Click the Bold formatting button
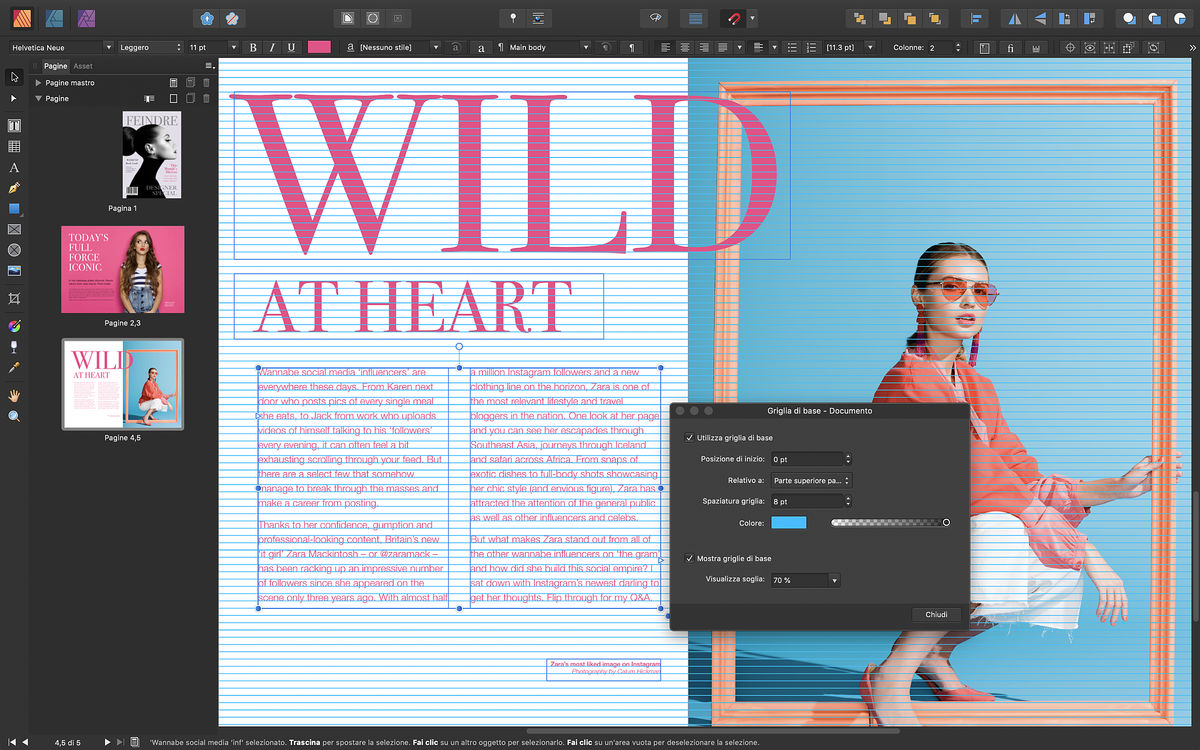 coord(253,47)
